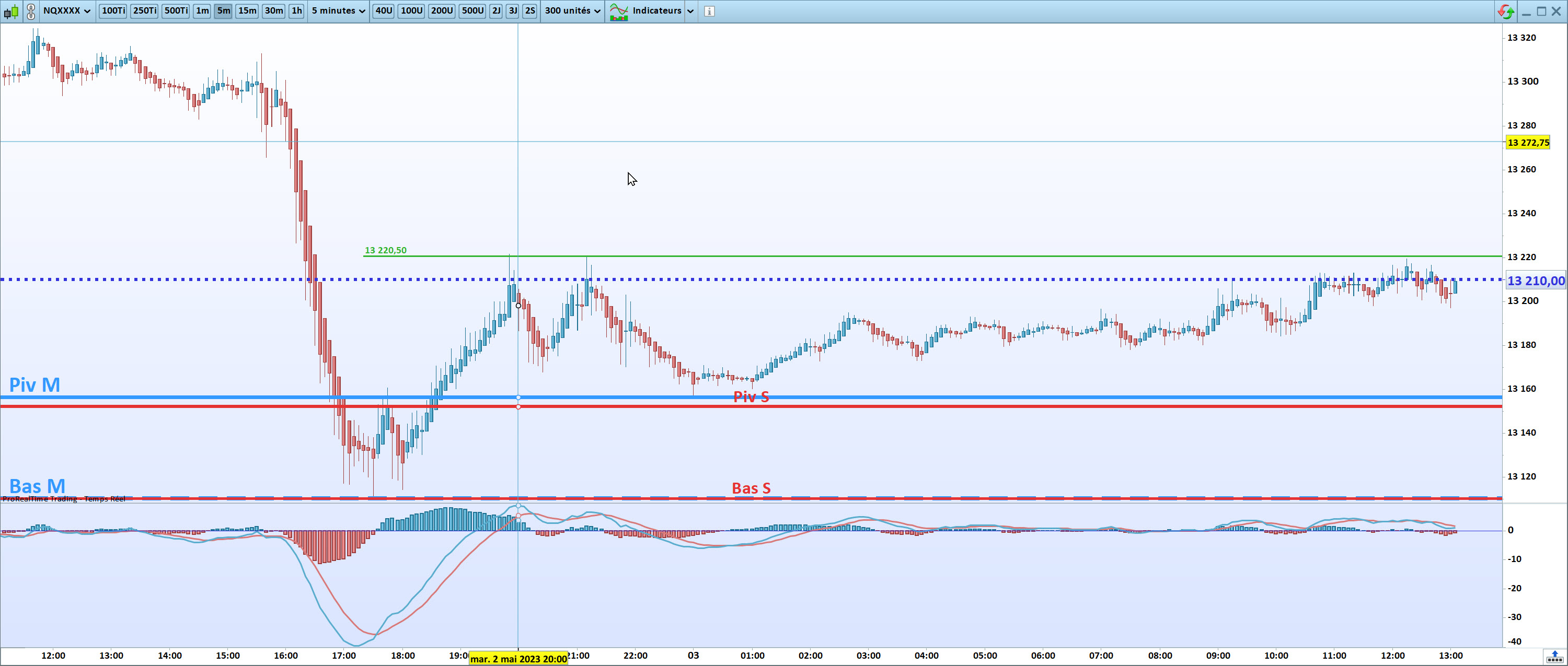The height and width of the screenshot is (666, 1568).
Task: Open the 300 unités history dropdown
Action: 573,11
